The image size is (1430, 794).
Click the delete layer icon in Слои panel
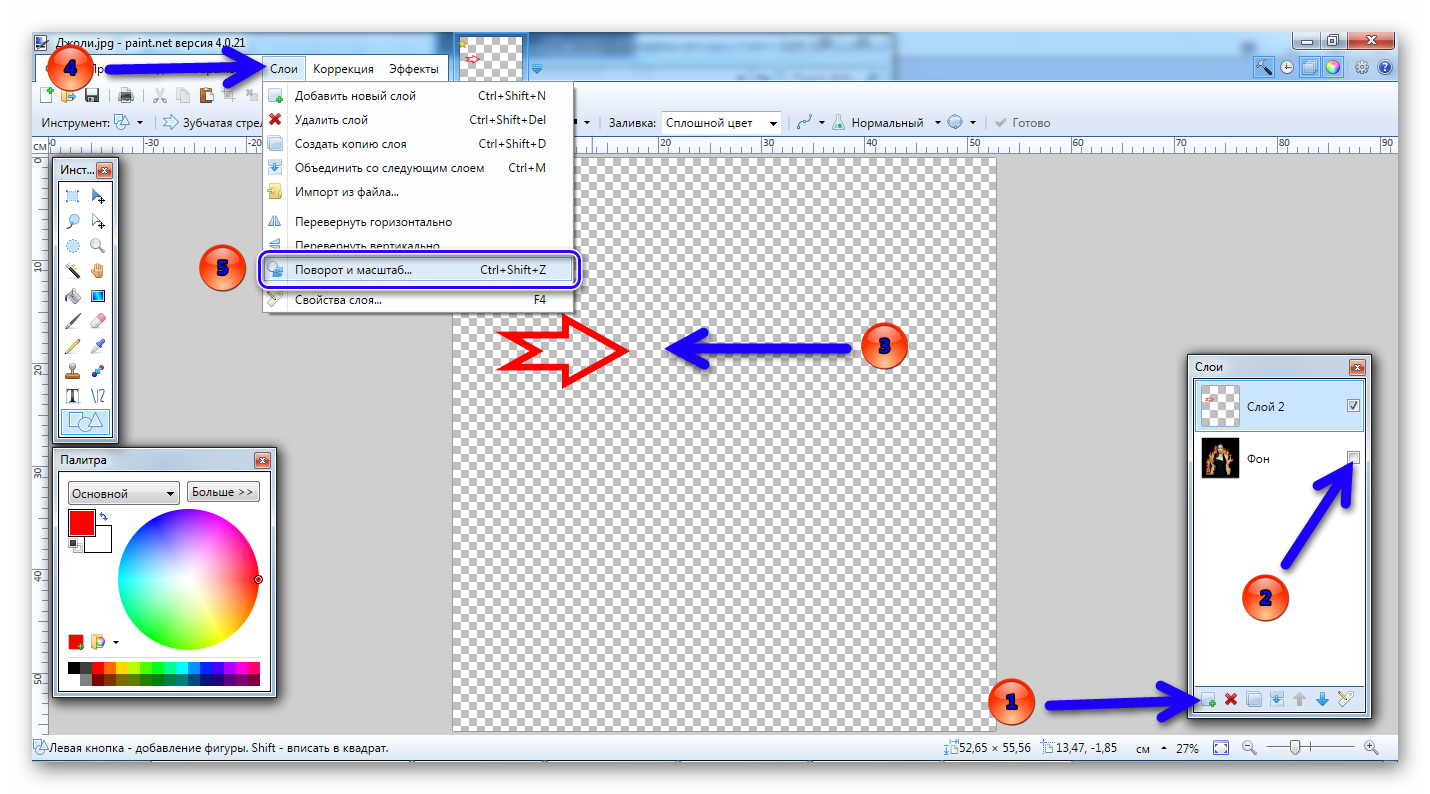pos(1231,700)
